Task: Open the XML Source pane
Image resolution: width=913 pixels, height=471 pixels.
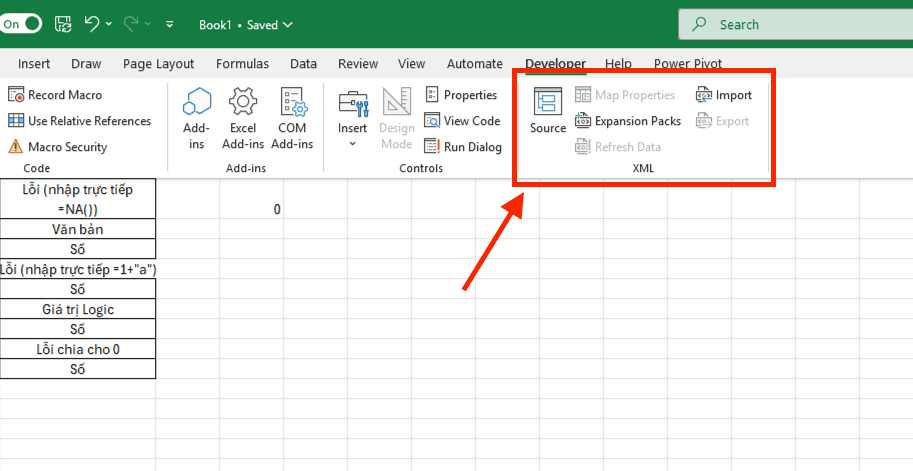Action: click(548, 112)
